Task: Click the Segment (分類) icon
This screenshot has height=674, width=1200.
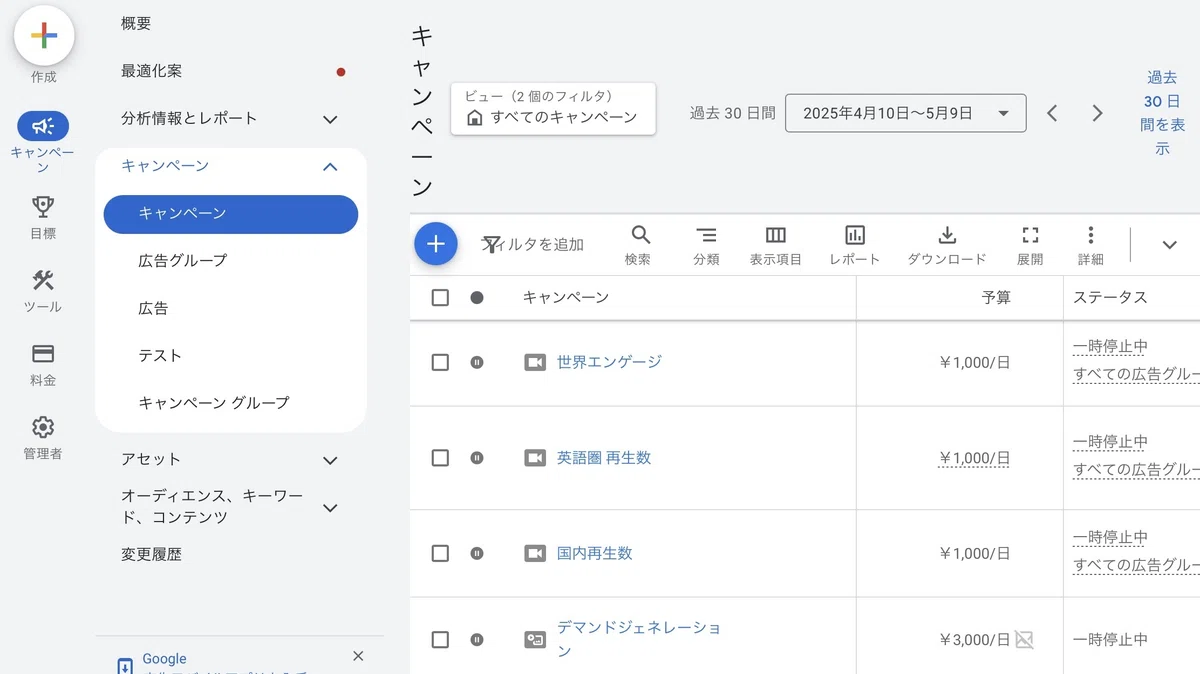Action: (x=706, y=235)
